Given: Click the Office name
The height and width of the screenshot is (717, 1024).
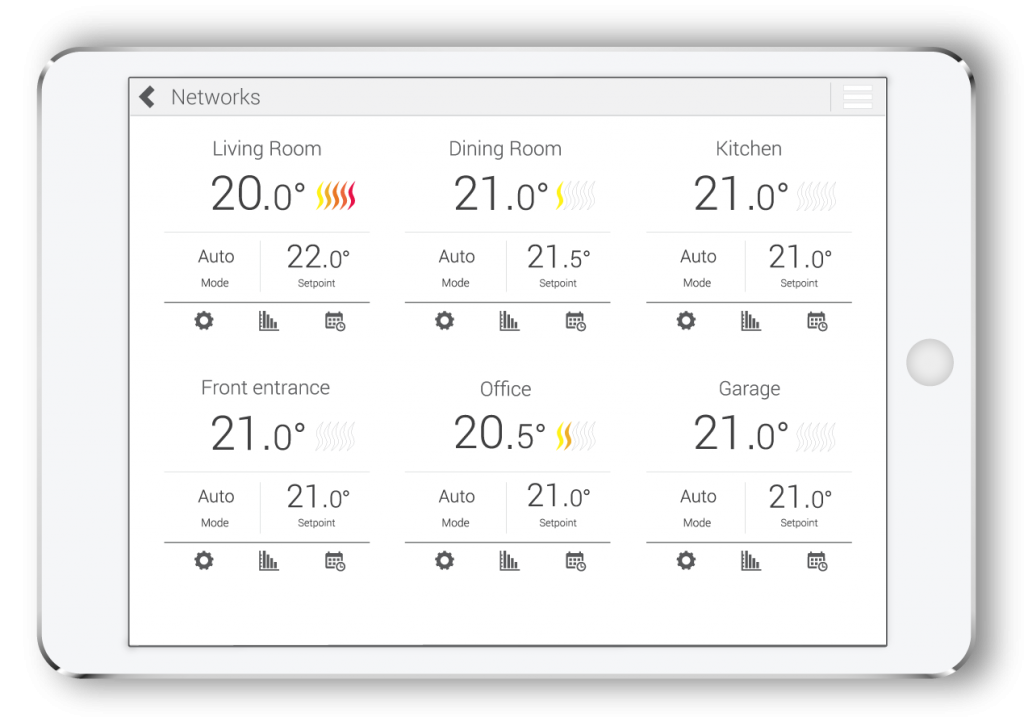Looking at the screenshot, I should (x=505, y=389).
